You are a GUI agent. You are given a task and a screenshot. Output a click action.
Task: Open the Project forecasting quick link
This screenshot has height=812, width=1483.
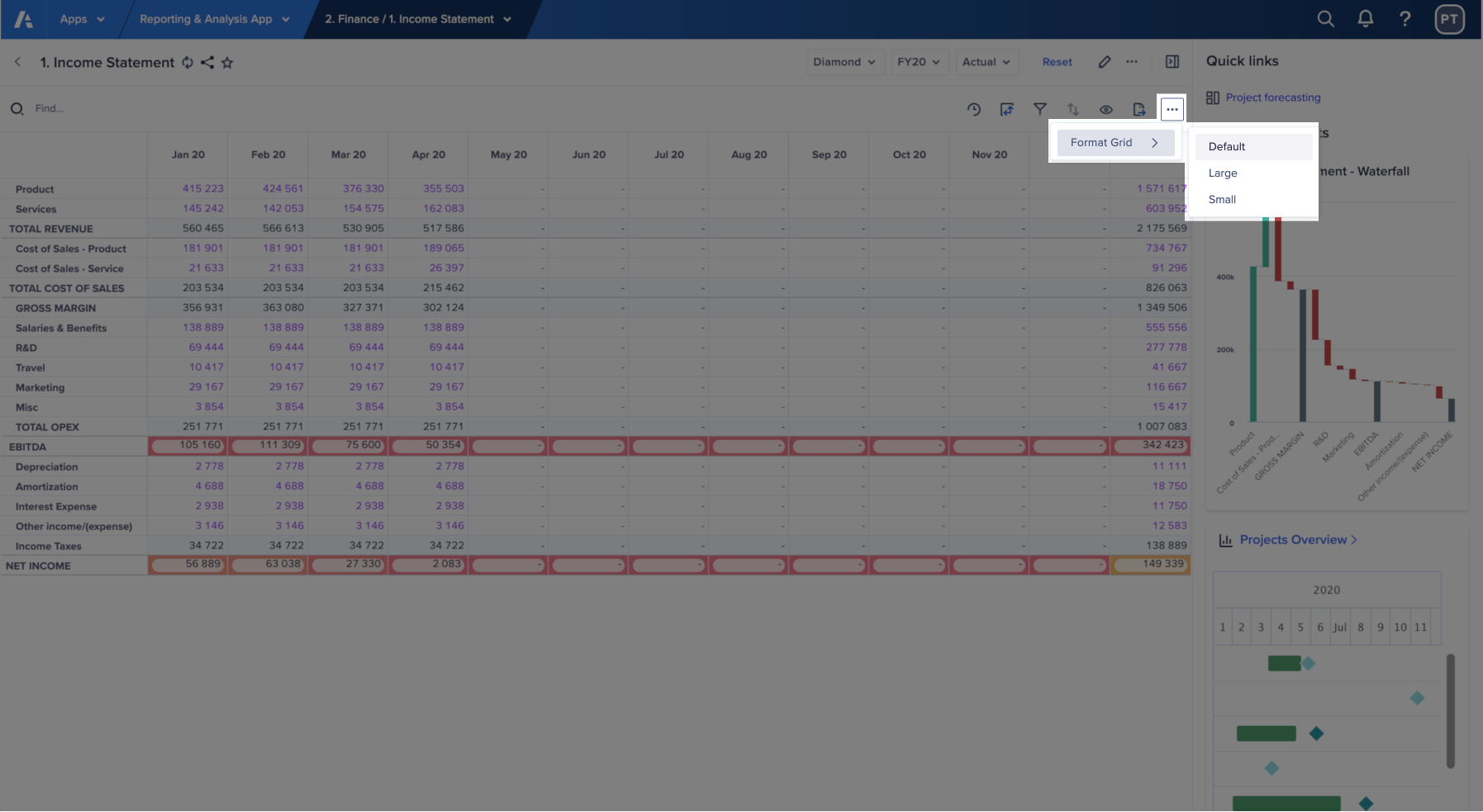[1272, 97]
